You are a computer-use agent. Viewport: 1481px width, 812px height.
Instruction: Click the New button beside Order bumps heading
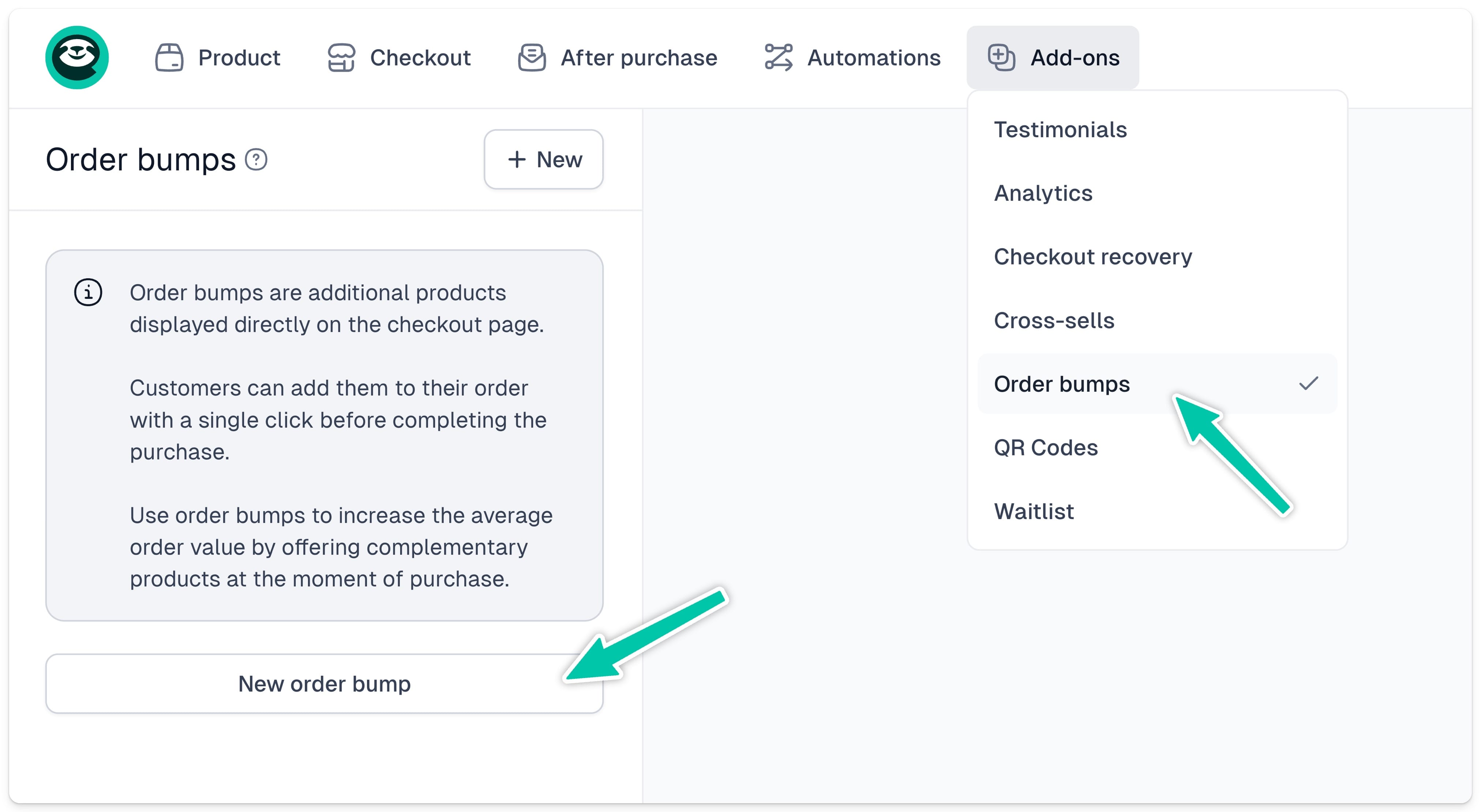pos(543,159)
